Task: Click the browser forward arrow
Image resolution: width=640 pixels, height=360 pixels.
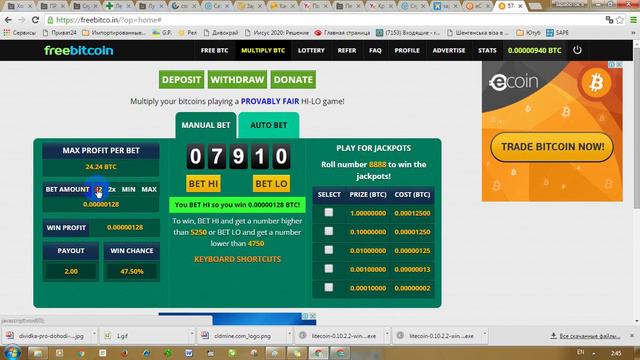Action: (22, 20)
